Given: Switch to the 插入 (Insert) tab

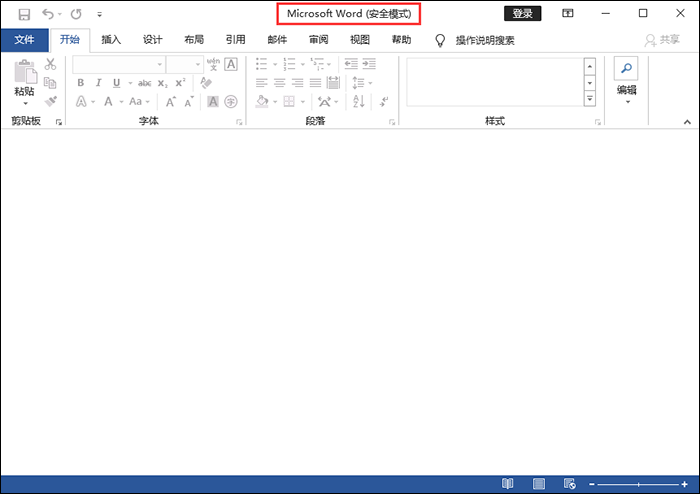Looking at the screenshot, I should point(111,40).
